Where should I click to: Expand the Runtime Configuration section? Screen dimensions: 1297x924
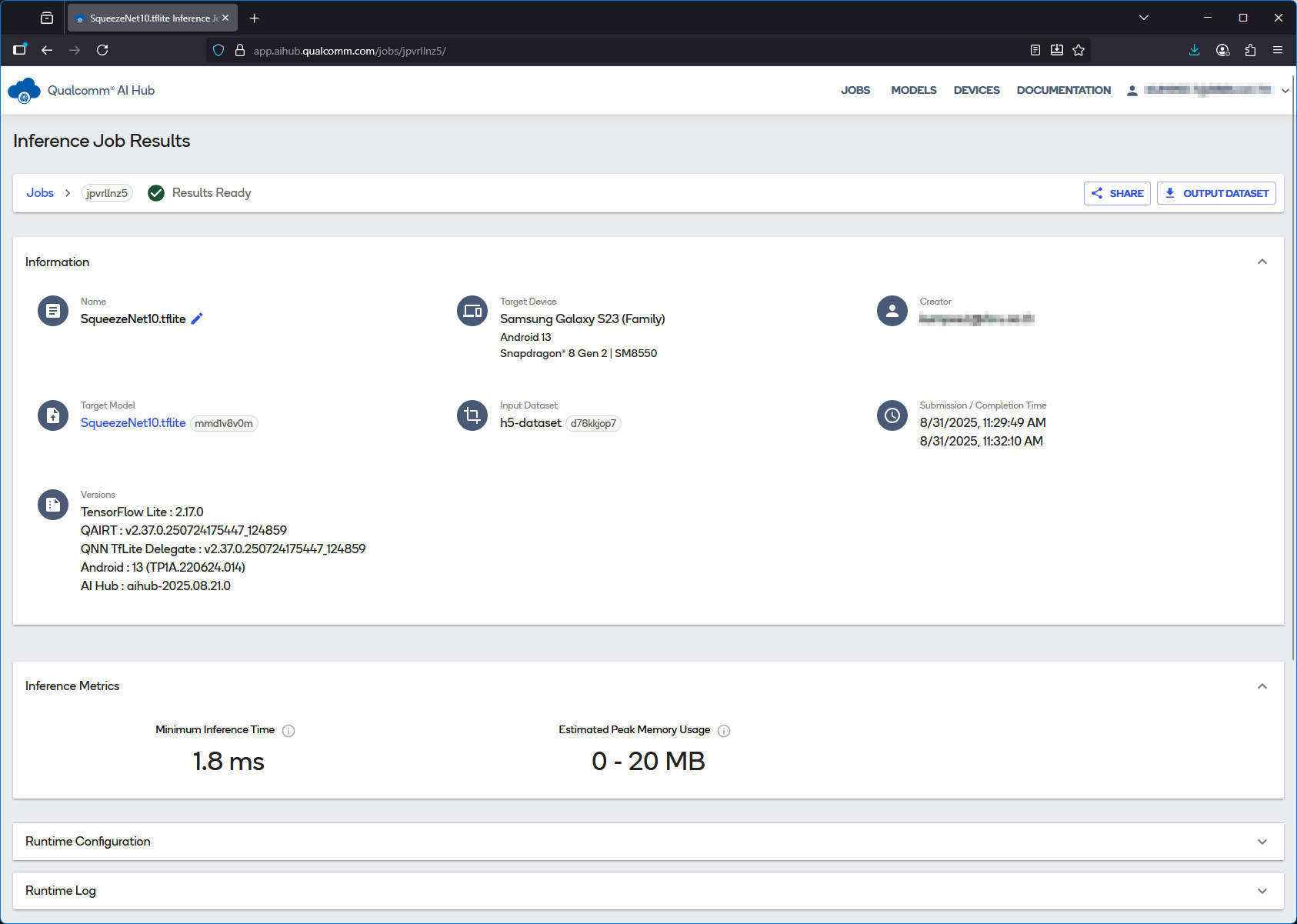pyautogui.click(x=1262, y=842)
